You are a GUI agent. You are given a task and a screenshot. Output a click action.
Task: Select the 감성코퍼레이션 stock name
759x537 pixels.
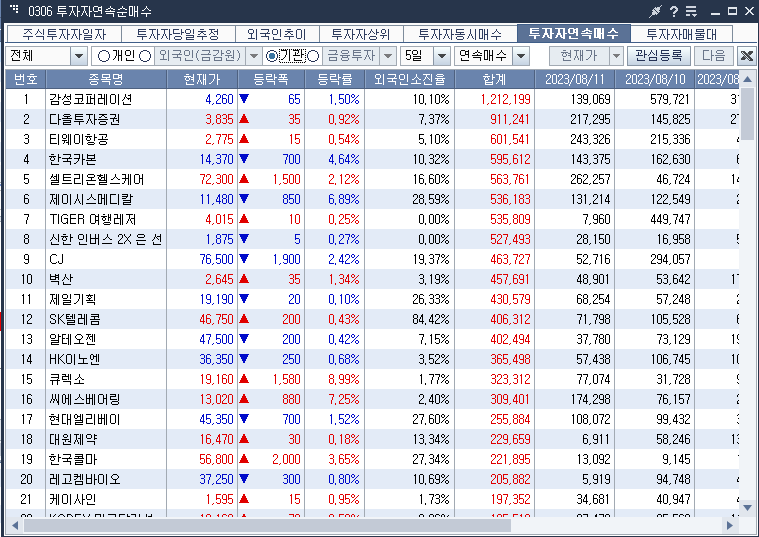pos(91,99)
